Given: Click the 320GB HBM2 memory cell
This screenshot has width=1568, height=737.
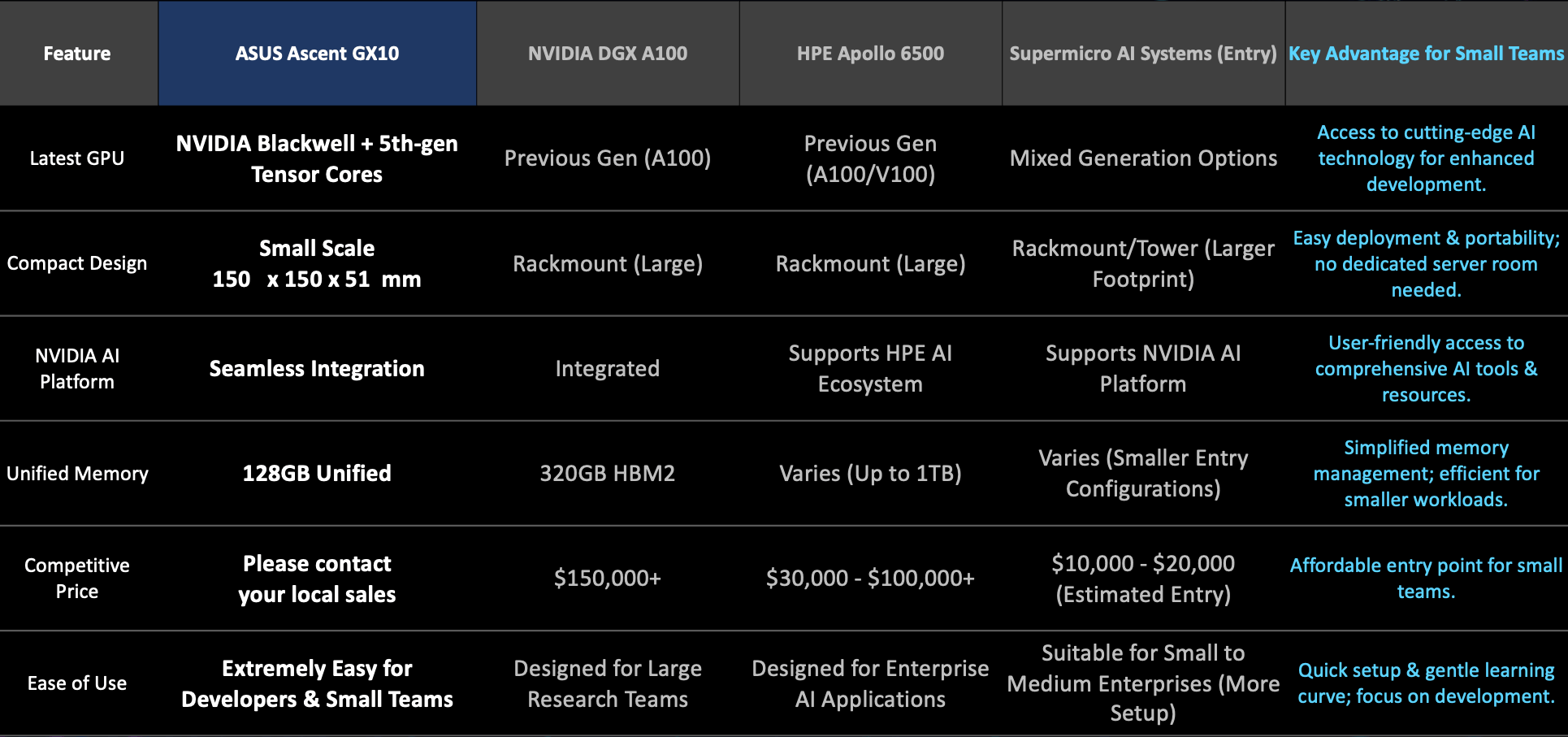Looking at the screenshot, I should point(607,474).
